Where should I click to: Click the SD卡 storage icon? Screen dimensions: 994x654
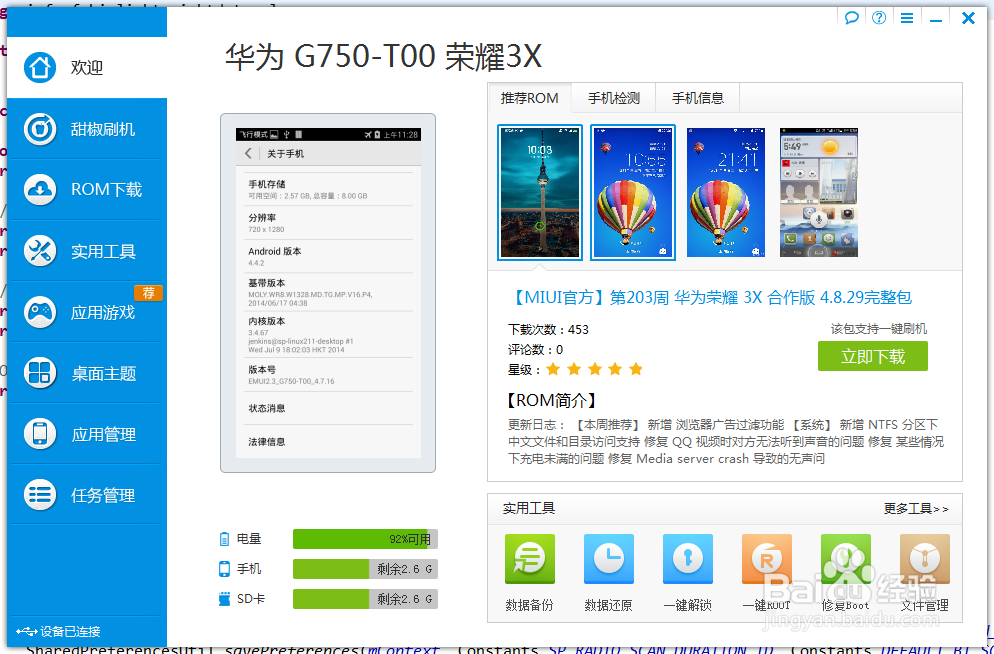(x=224, y=599)
